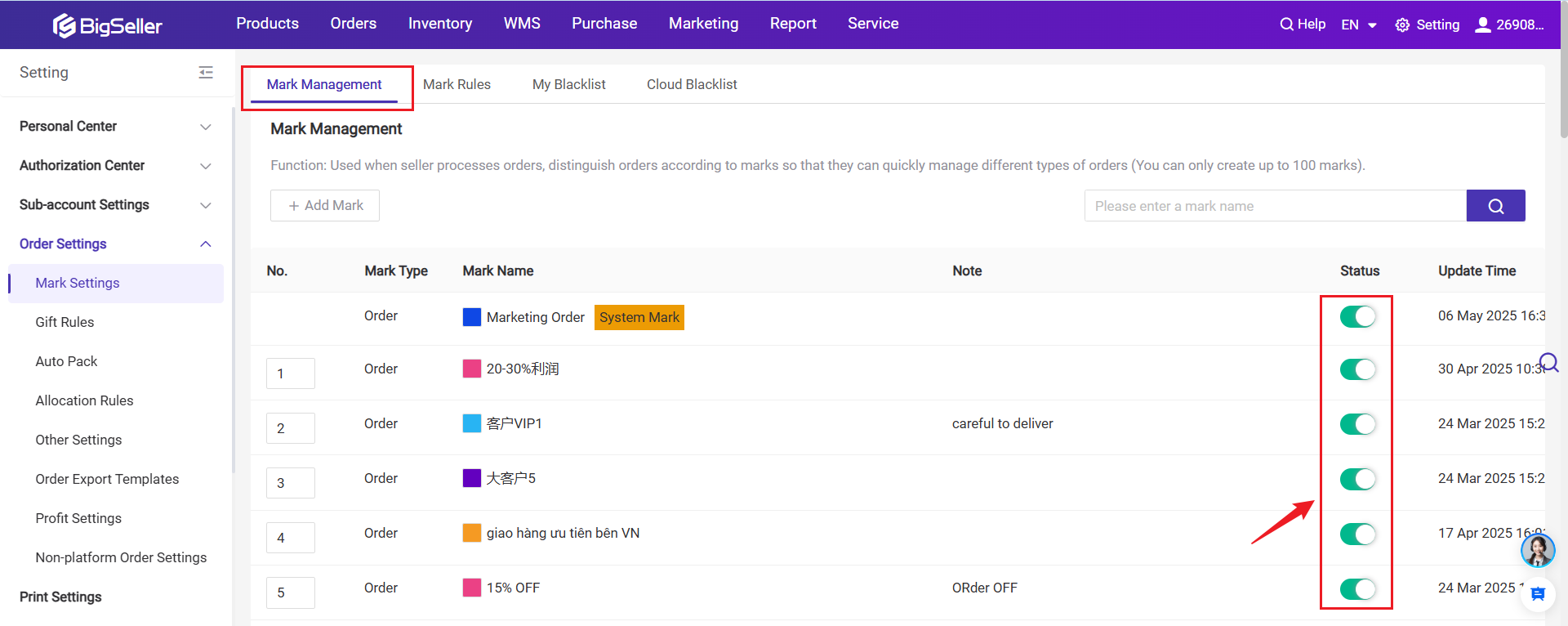Image resolution: width=1568 pixels, height=626 pixels.
Task: Open Other Settings in sidebar
Action: (x=78, y=440)
